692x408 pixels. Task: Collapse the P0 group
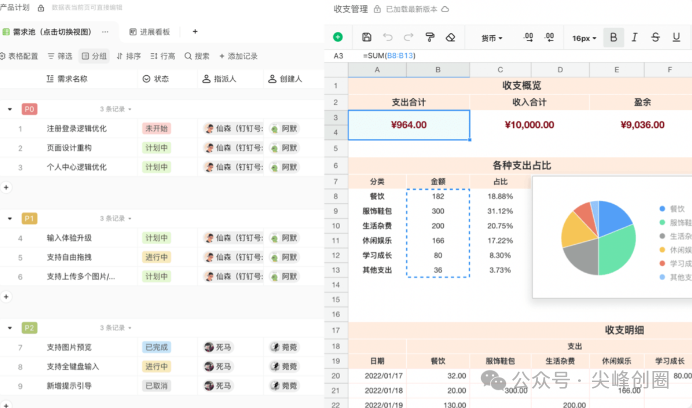click(x=10, y=109)
